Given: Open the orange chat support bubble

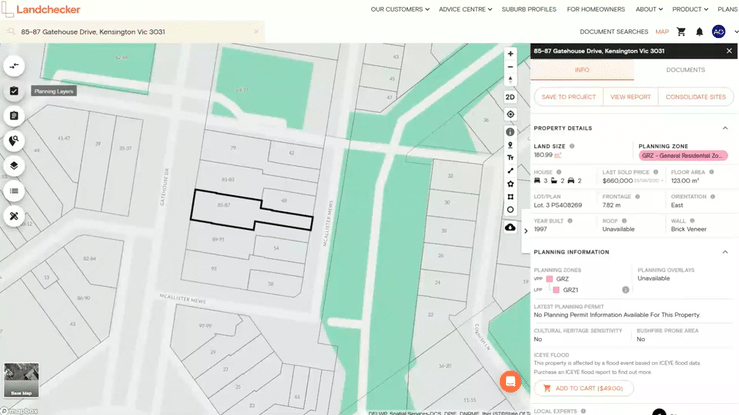Looking at the screenshot, I should [x=510, y=382].
